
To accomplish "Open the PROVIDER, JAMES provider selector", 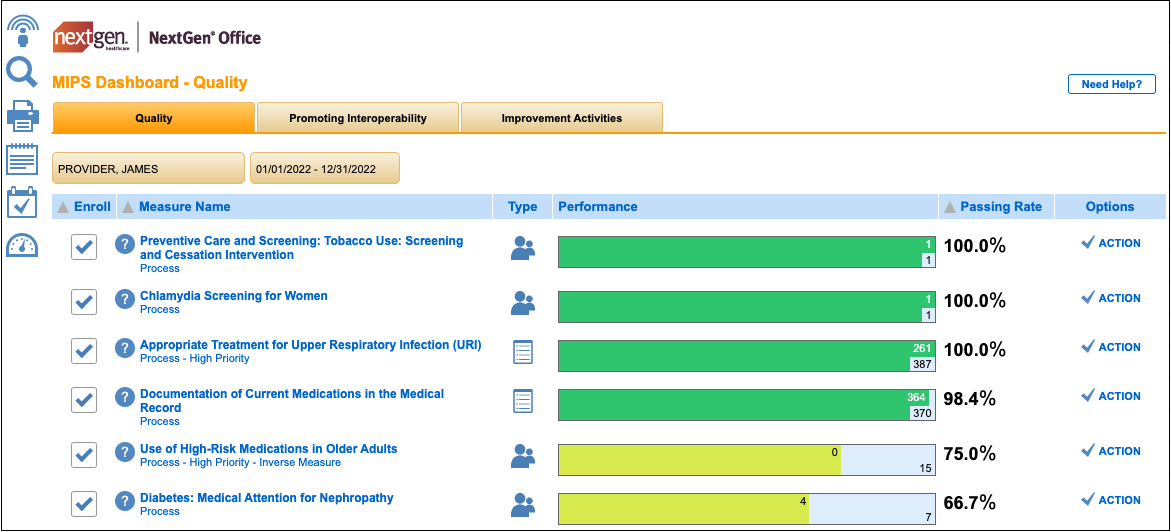I will tap(148, 169).
